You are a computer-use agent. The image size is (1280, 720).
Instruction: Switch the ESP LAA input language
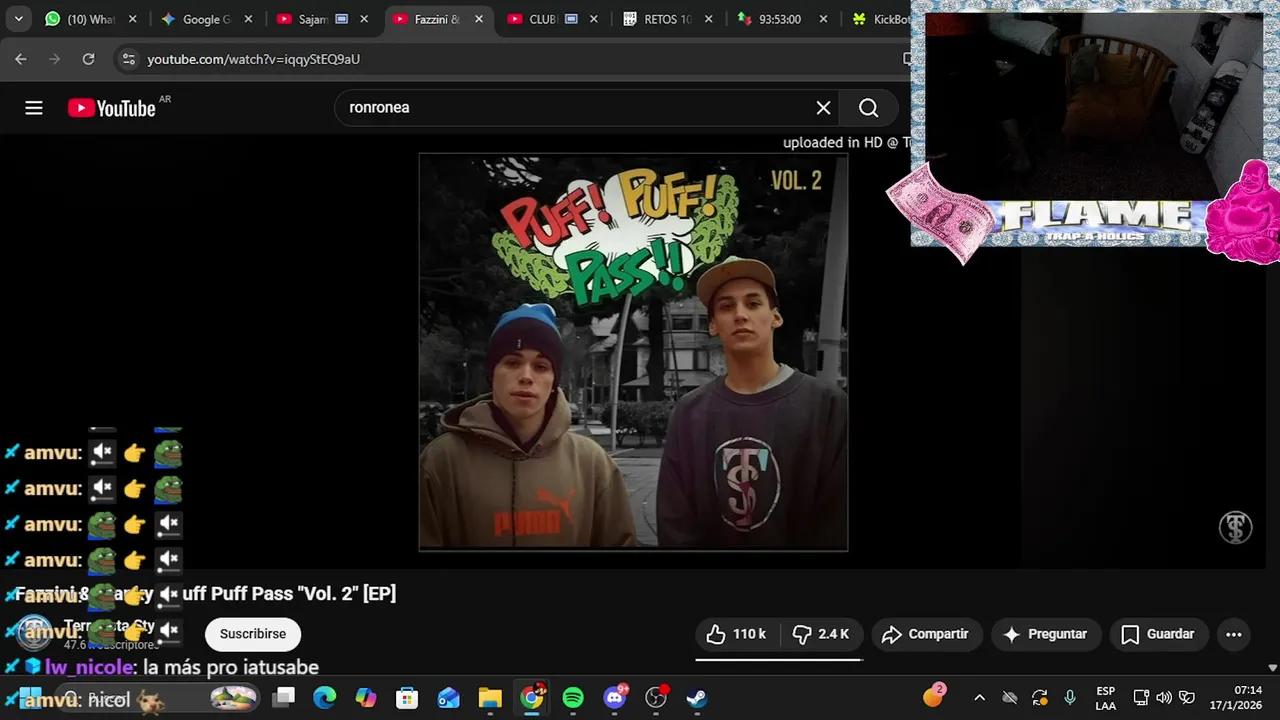(1105, 698)
